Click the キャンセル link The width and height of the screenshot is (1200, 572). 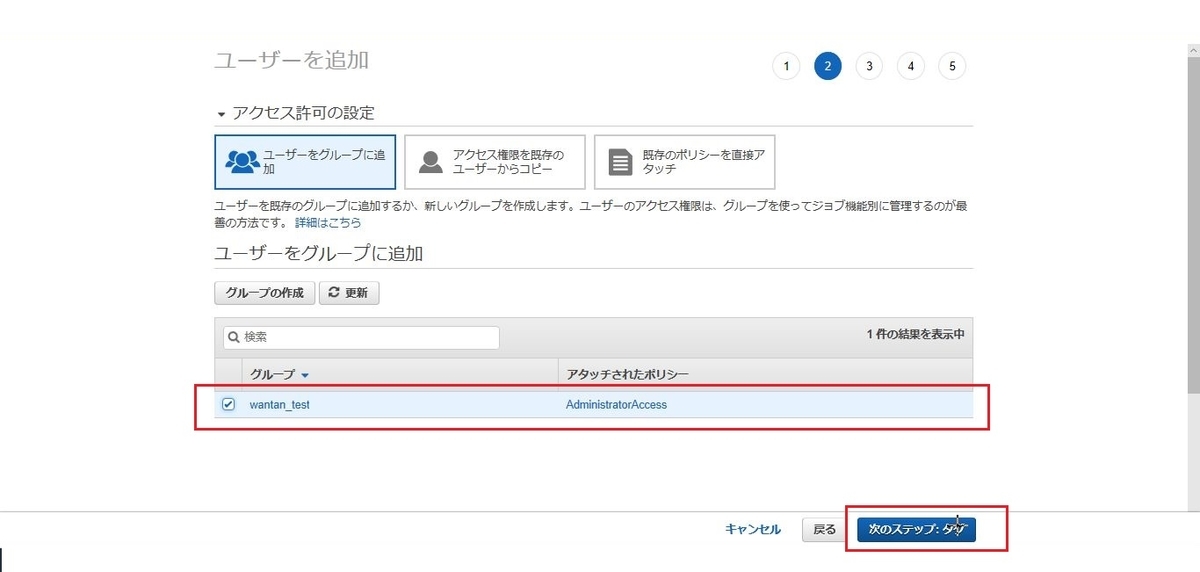pos(753,530)
